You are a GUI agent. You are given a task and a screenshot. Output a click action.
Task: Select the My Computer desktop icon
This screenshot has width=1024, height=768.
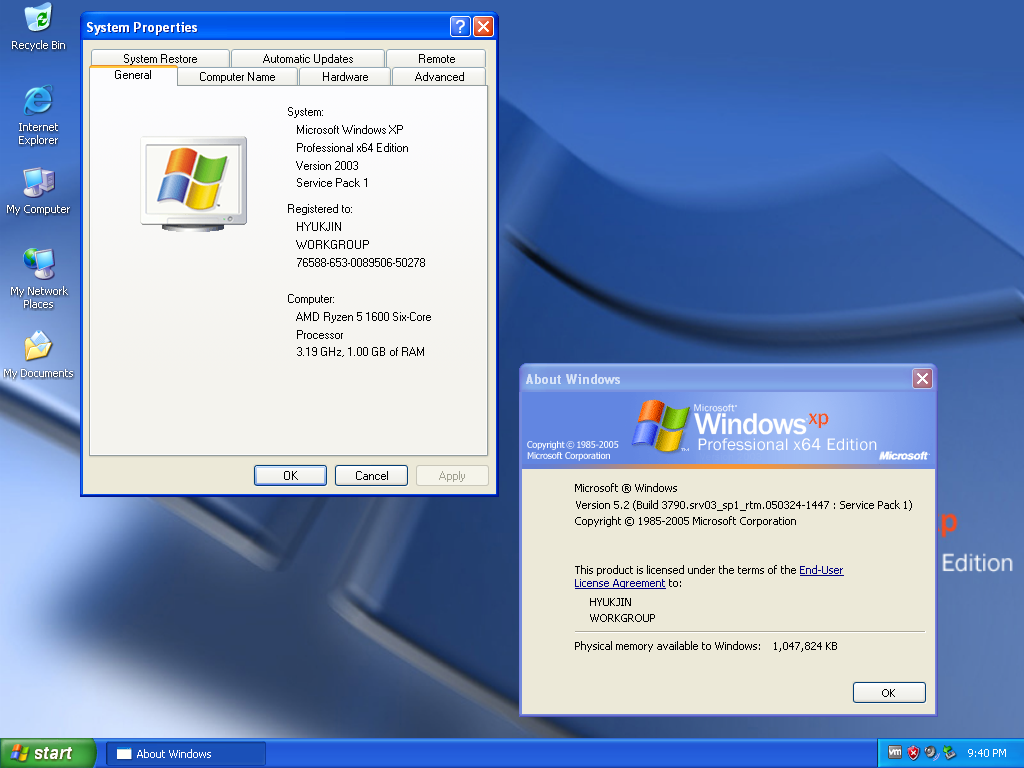pos(39,191)
